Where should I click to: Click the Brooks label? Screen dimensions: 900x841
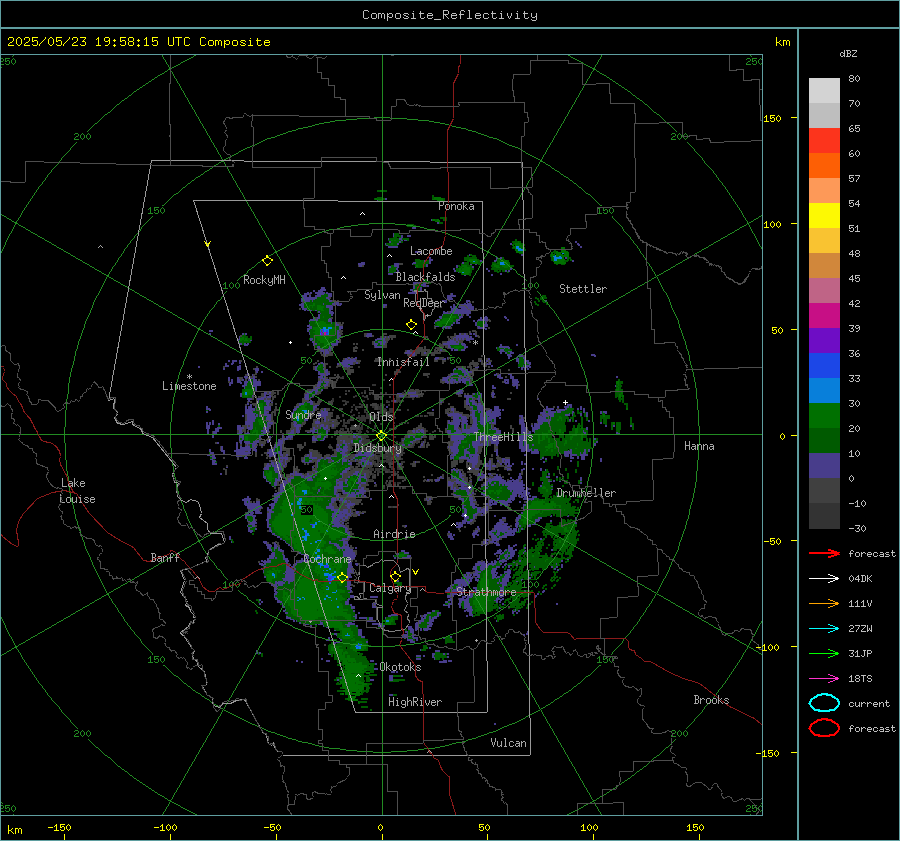(x=711, y=700)
